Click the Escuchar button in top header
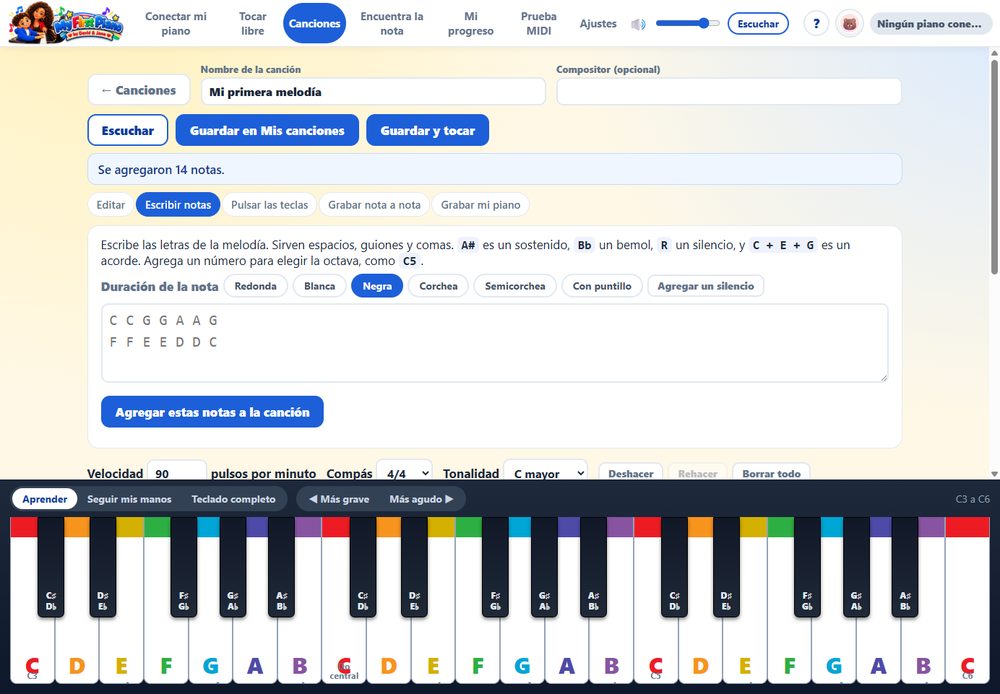Image resolution: width=1000 pixels, height=694 pixels. 758,24
